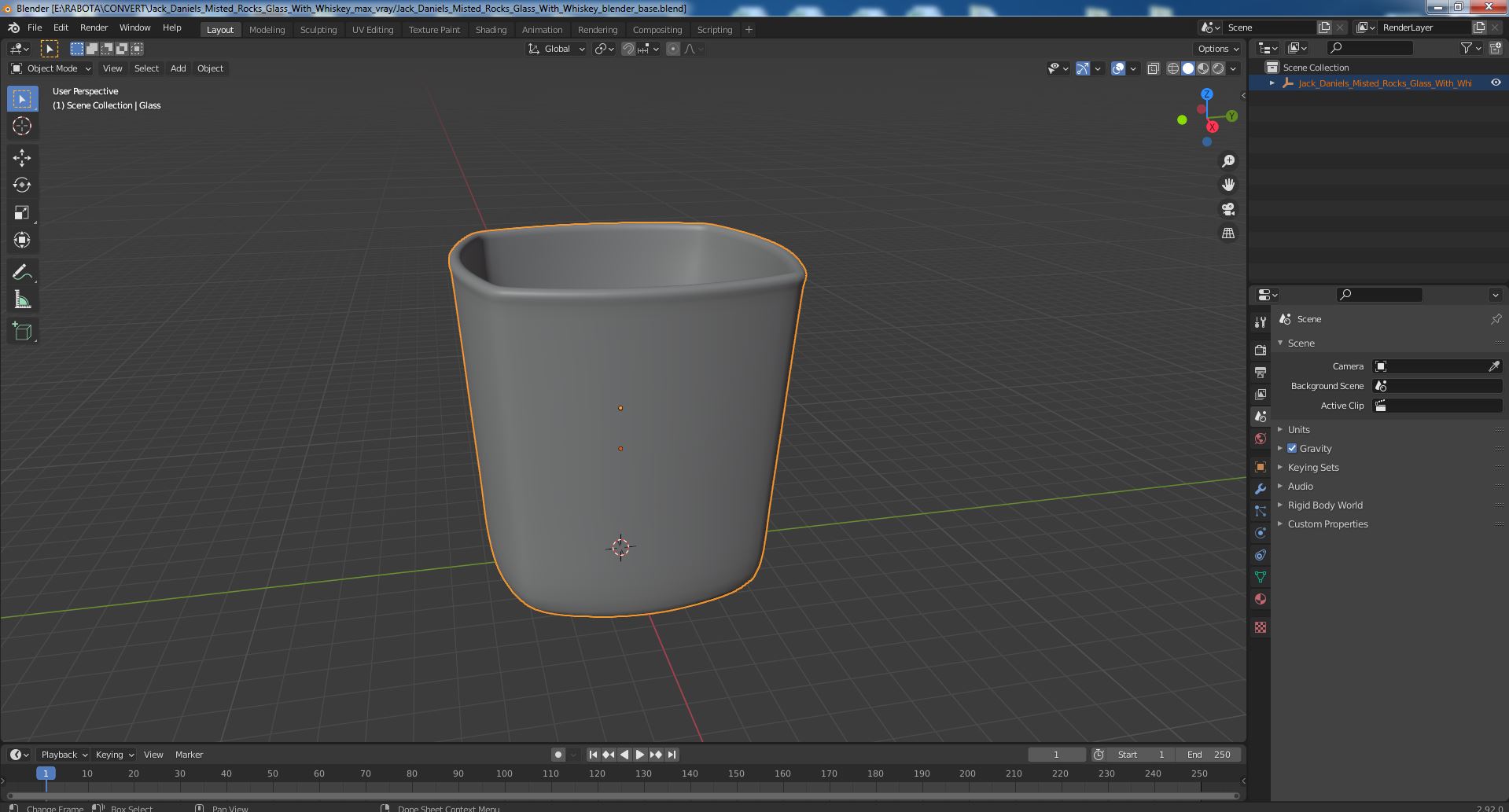Open the Tool properties tab

1261,322
